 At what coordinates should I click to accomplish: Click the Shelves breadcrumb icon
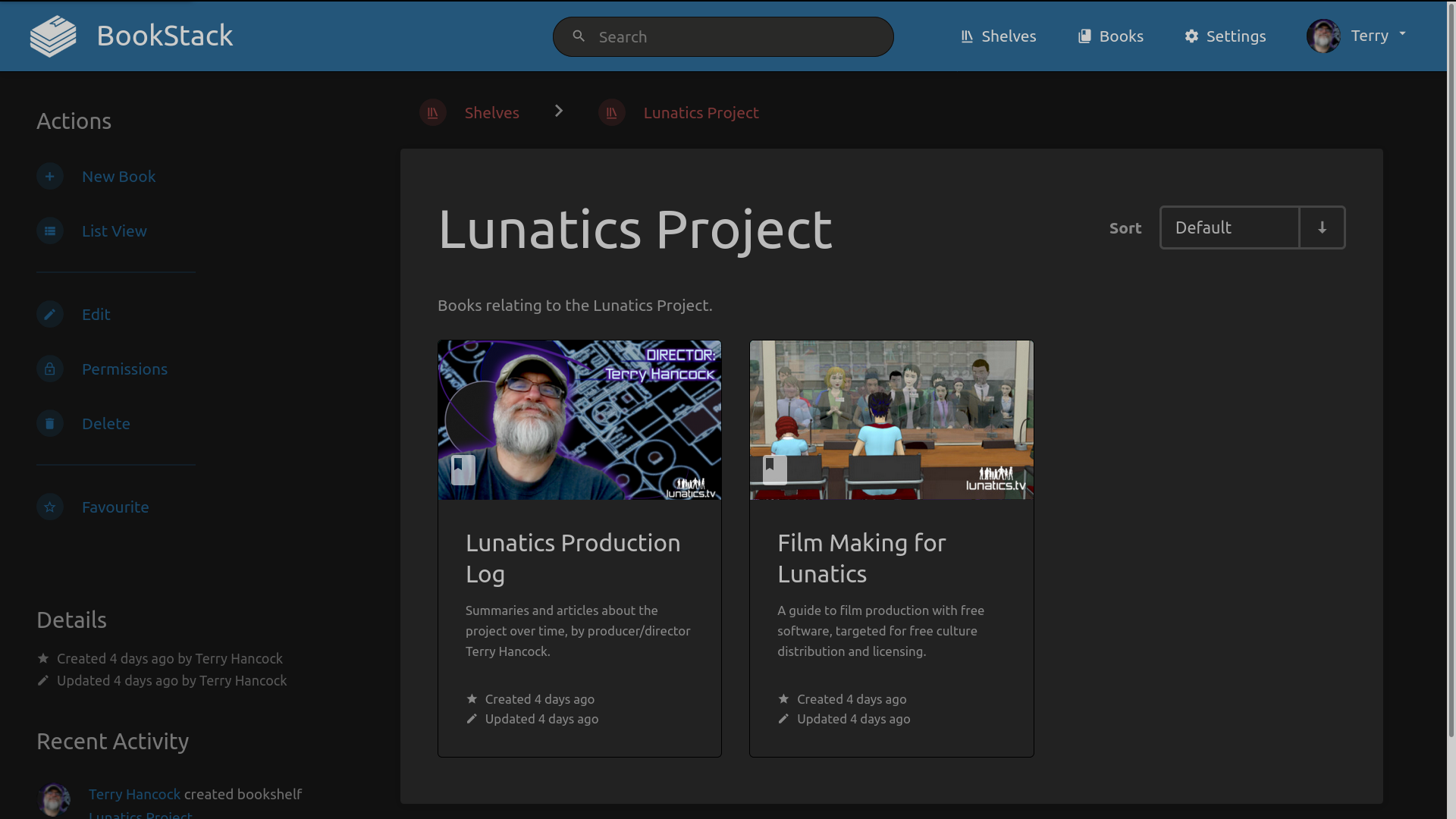433,113
